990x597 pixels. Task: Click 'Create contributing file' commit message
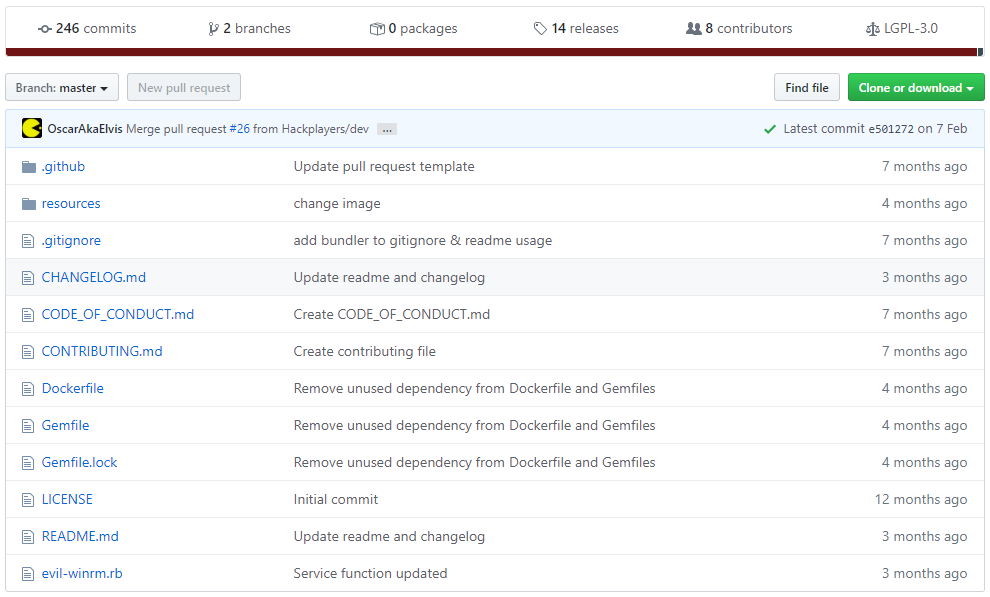click(364, 352)
